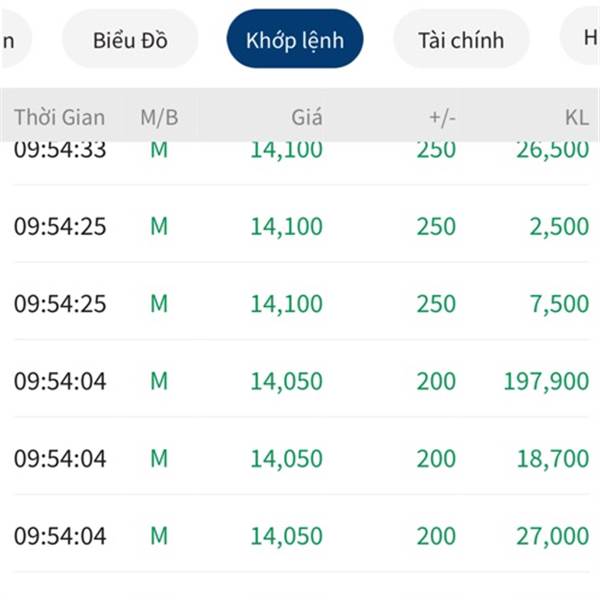Click the 09:54:33 trade row
600x600 pixels.
tap(301, 163)
